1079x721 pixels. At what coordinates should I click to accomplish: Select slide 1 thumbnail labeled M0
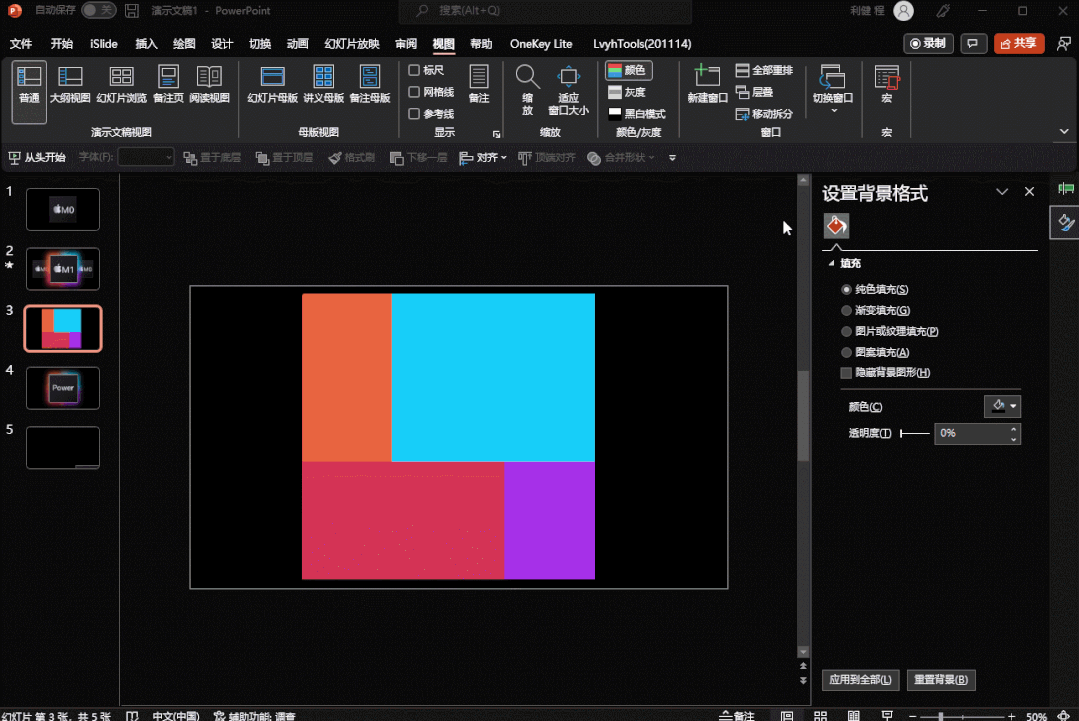click(x=63, y=209)
